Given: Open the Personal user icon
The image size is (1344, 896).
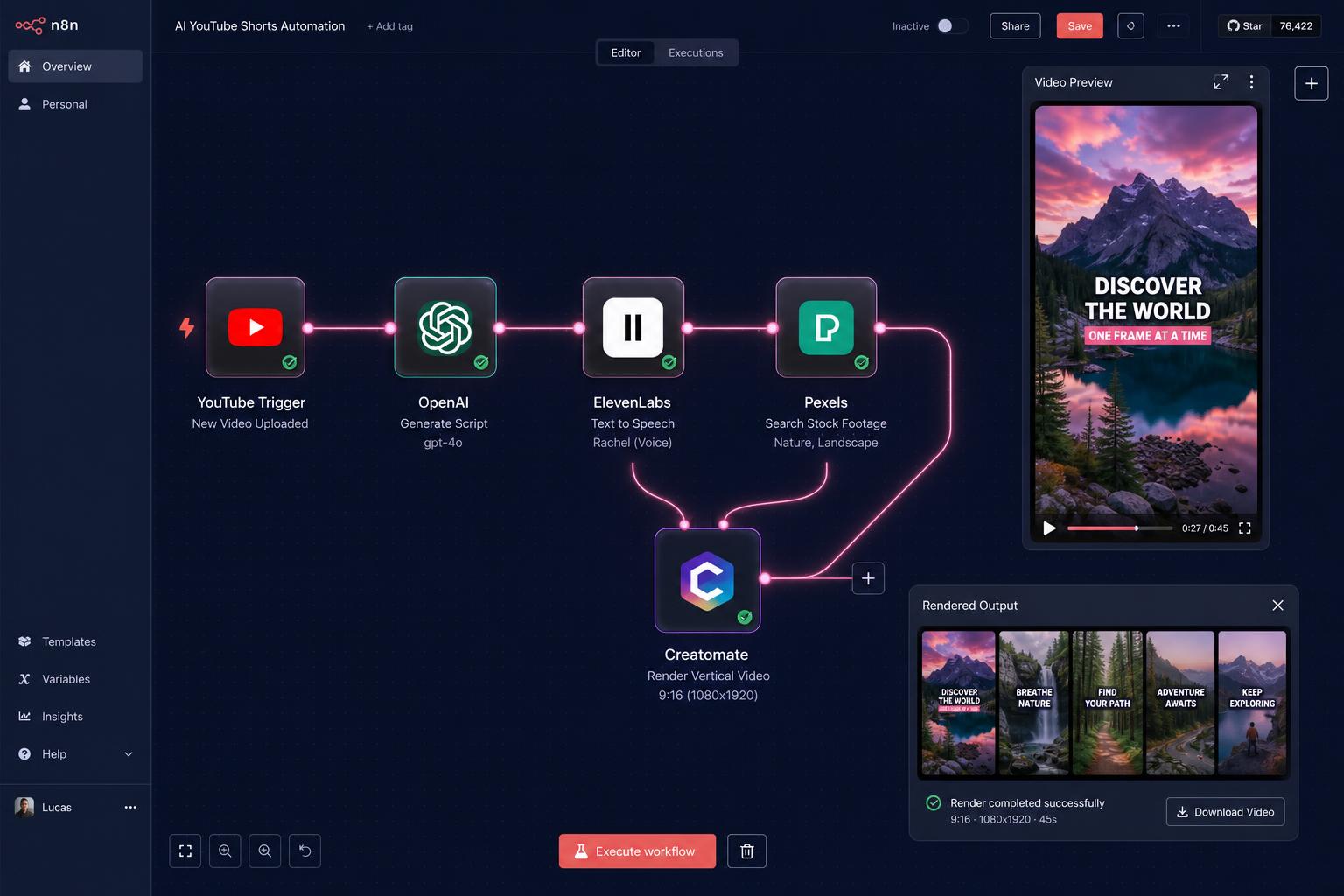Looking at the screenshot, I should point(24,104).
